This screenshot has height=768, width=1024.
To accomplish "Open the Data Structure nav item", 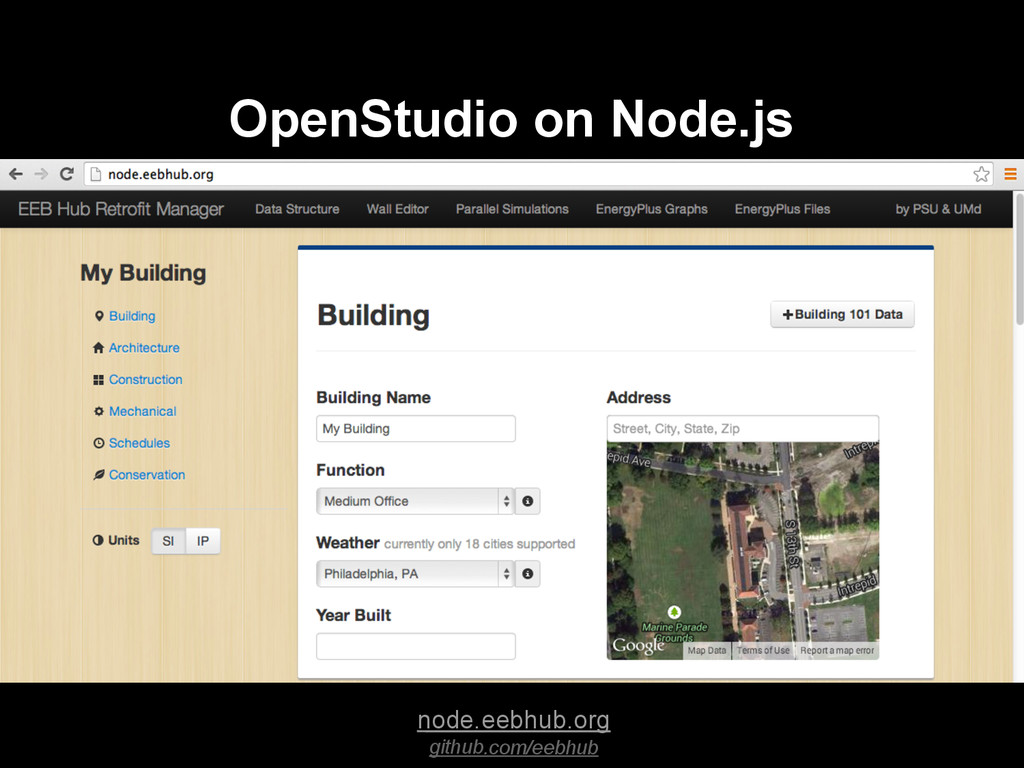I will pos(297,209).
